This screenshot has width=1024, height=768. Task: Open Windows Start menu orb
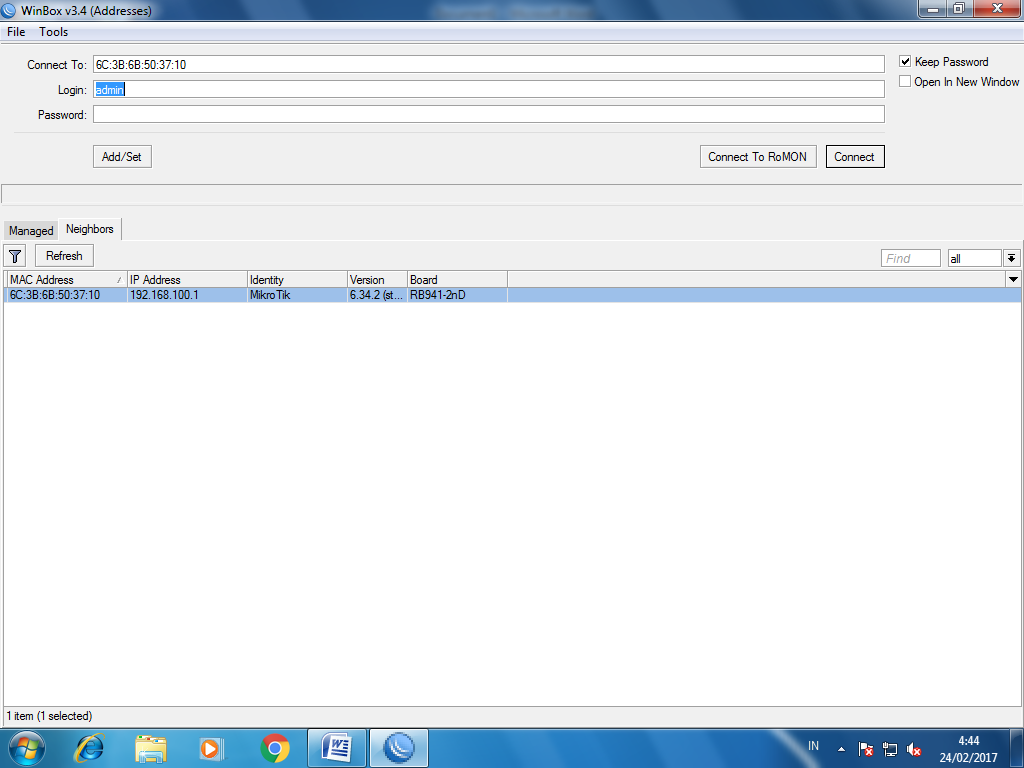[x=26, y=748]
